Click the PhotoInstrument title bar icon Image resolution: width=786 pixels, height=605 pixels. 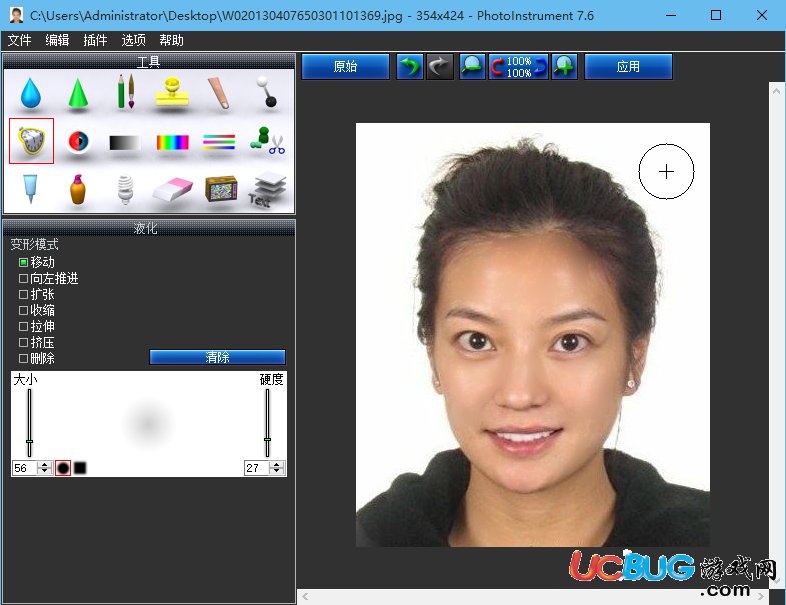(x=17, y=16)
